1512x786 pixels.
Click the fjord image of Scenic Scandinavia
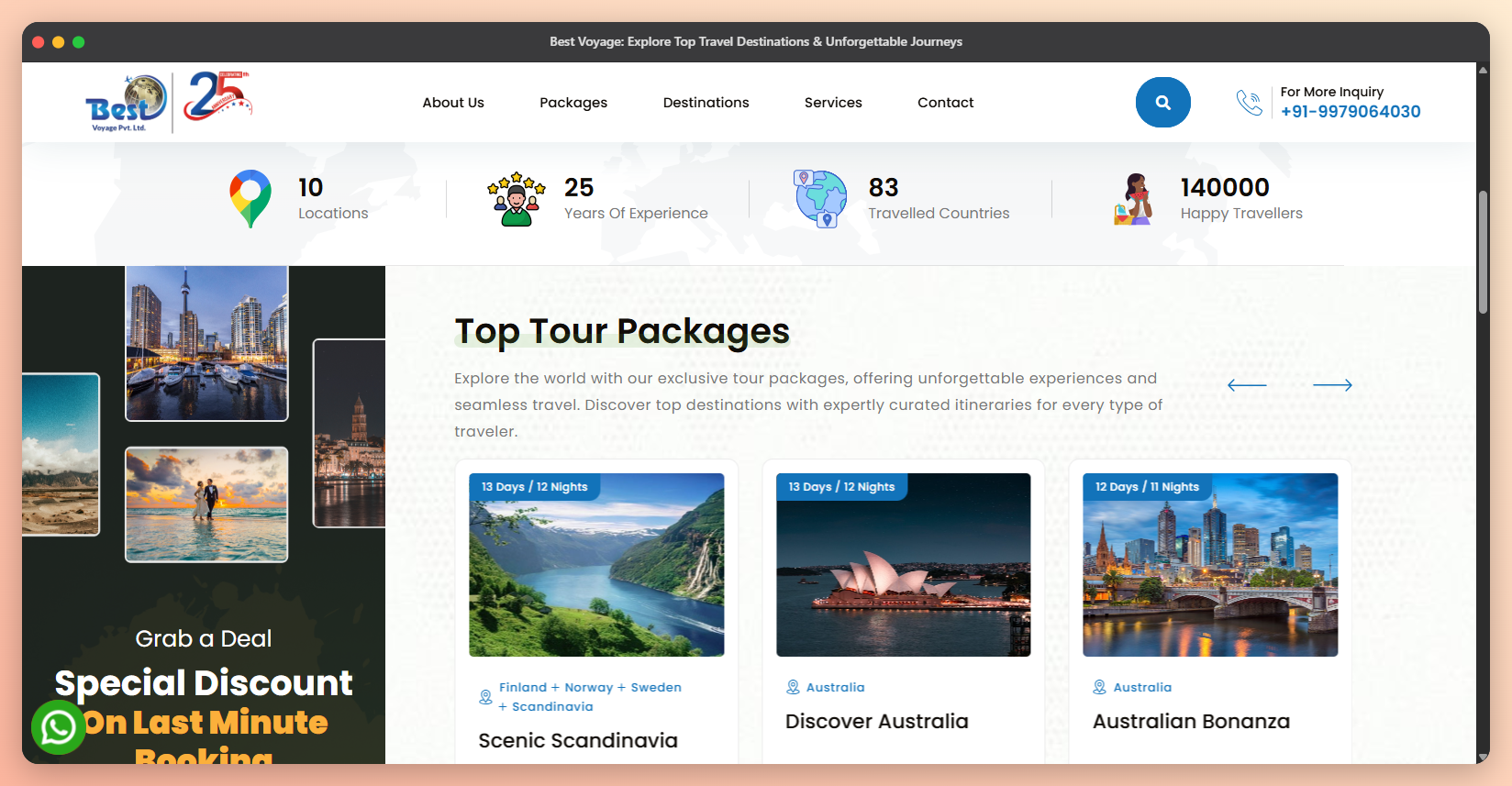596,565
